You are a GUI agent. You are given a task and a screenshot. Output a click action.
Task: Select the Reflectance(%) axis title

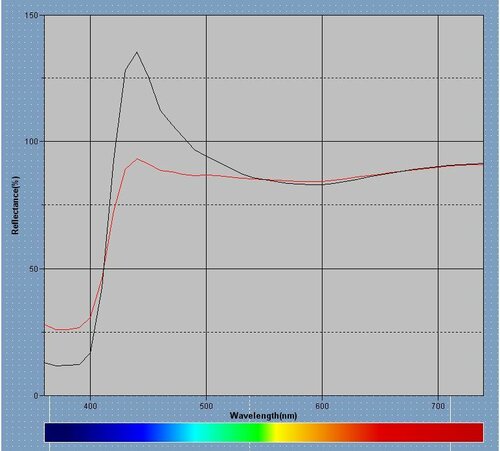pos(16,205)
